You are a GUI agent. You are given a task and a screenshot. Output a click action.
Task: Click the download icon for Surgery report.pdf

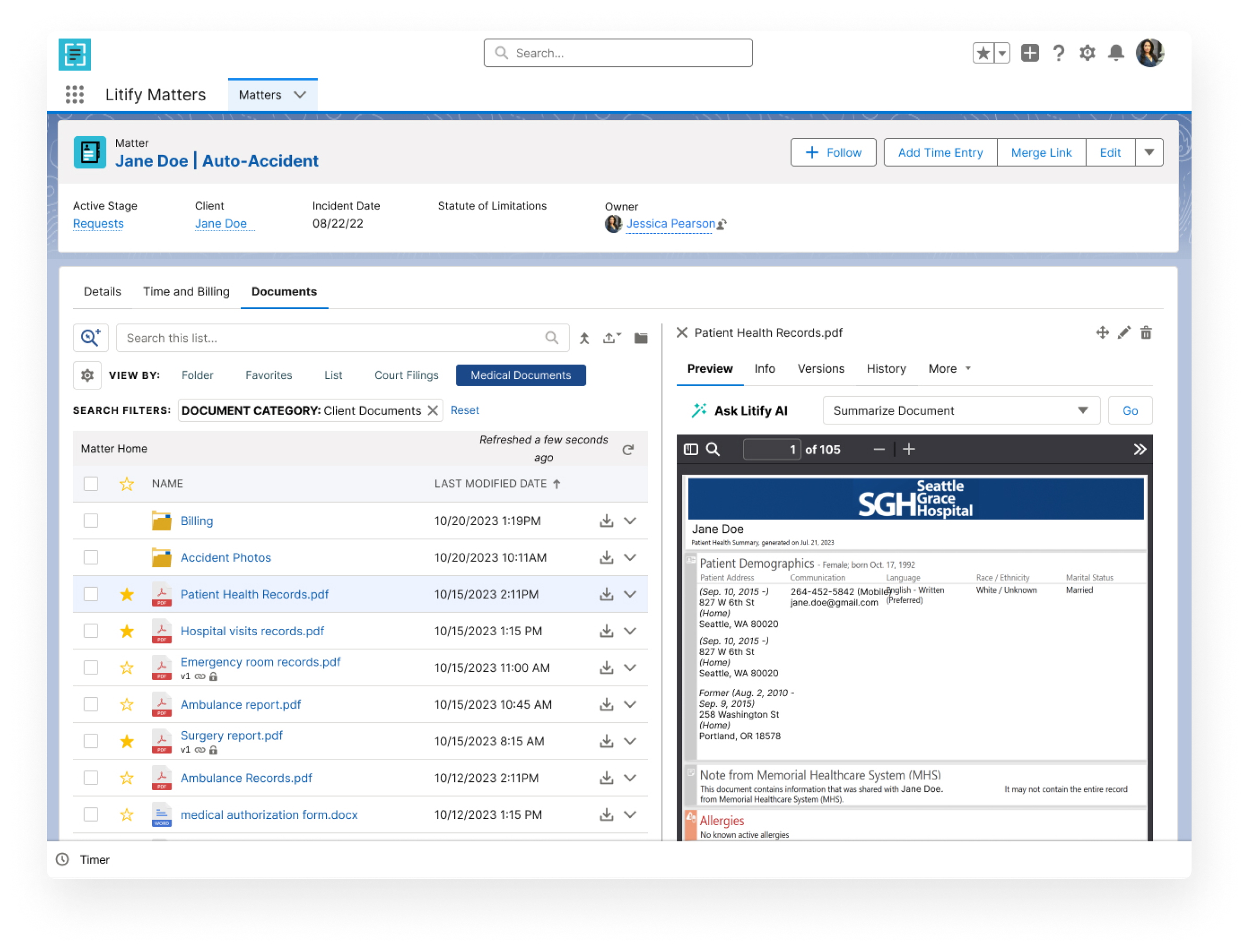[x=606, y=741]
